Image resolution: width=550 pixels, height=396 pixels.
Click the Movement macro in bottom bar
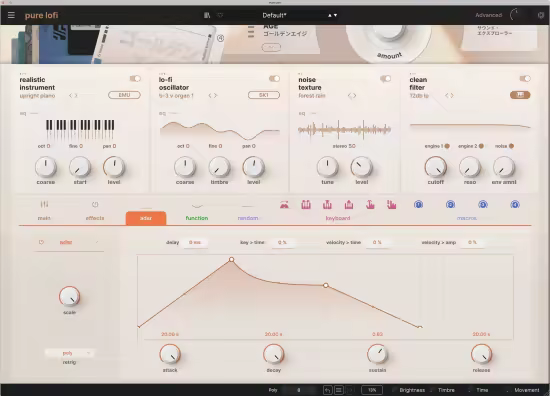(x=526, y=390)
